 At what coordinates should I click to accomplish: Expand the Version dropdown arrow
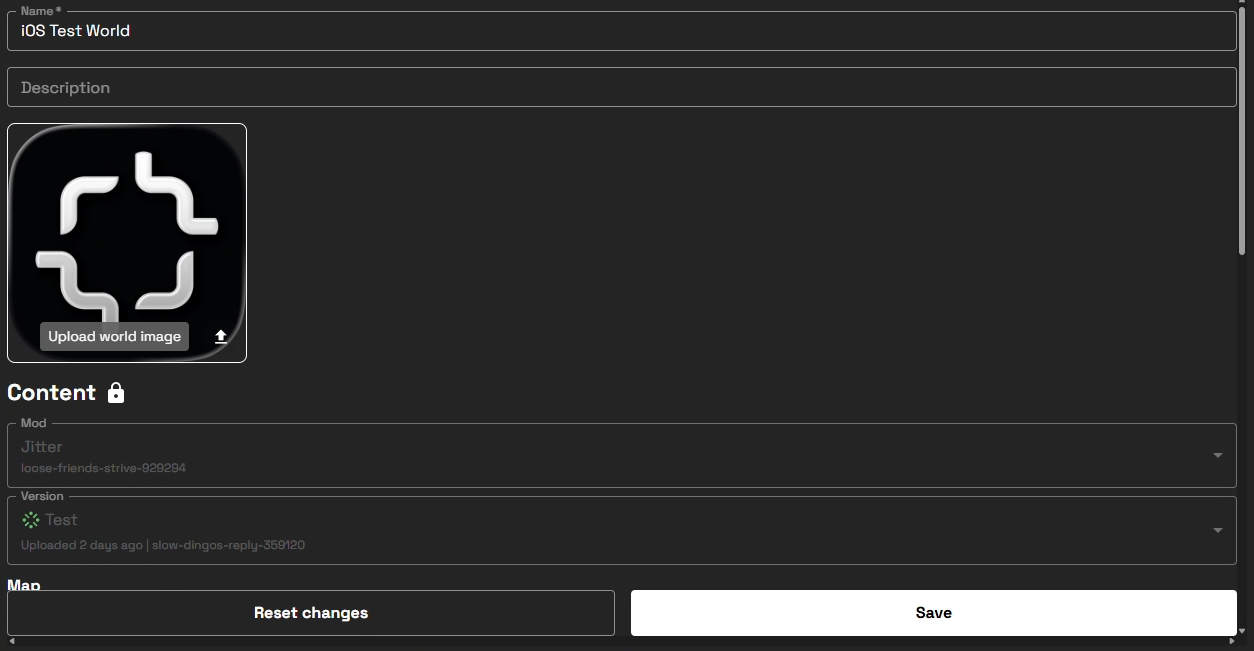1217,530
